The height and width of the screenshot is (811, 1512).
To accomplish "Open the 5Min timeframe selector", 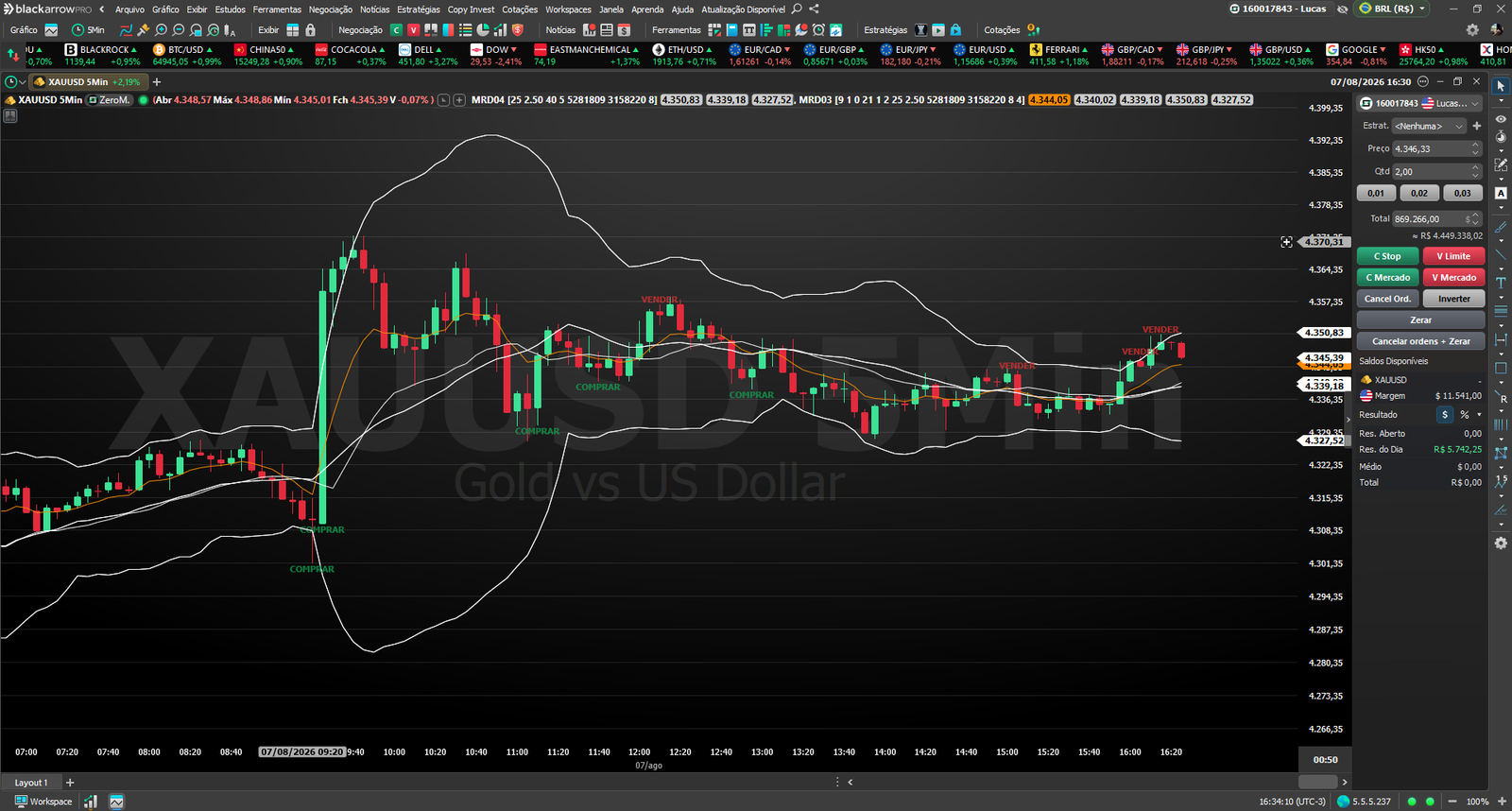I will click(88, 30).
